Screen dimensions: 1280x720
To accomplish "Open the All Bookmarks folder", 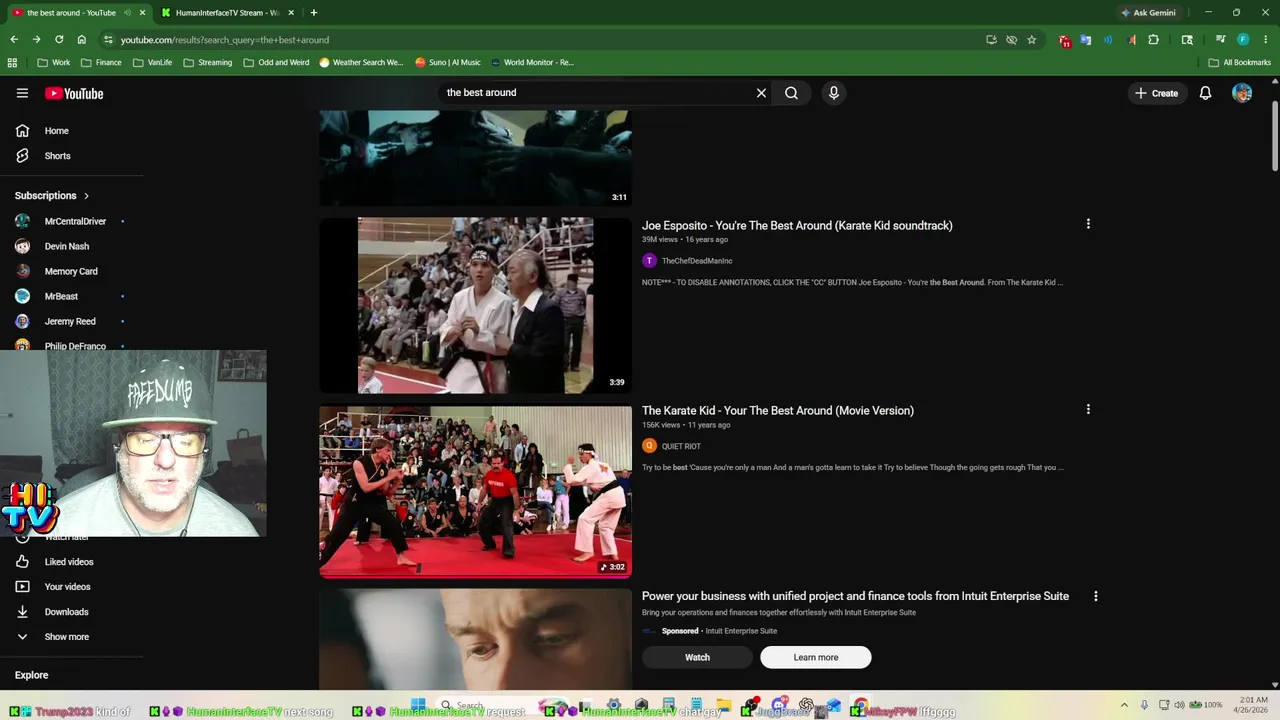I will tap(1240, 62).
